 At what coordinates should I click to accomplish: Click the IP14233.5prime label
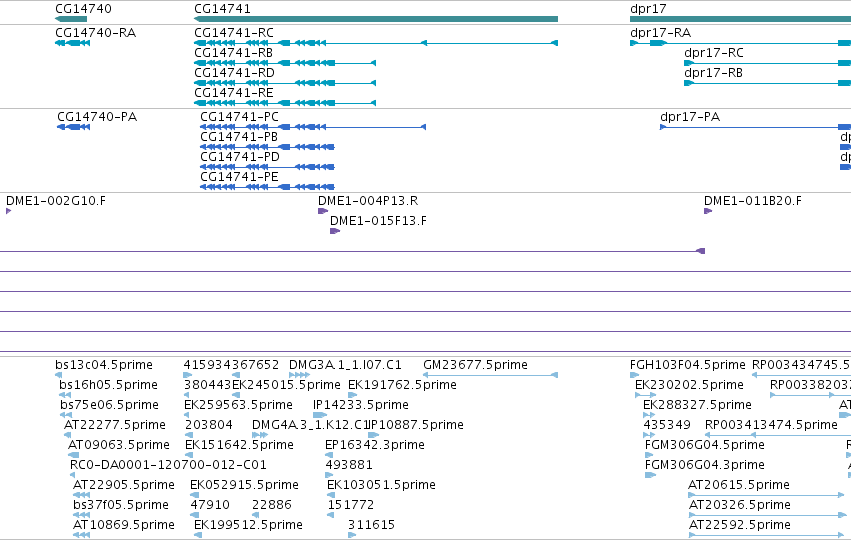click(361, 405)
